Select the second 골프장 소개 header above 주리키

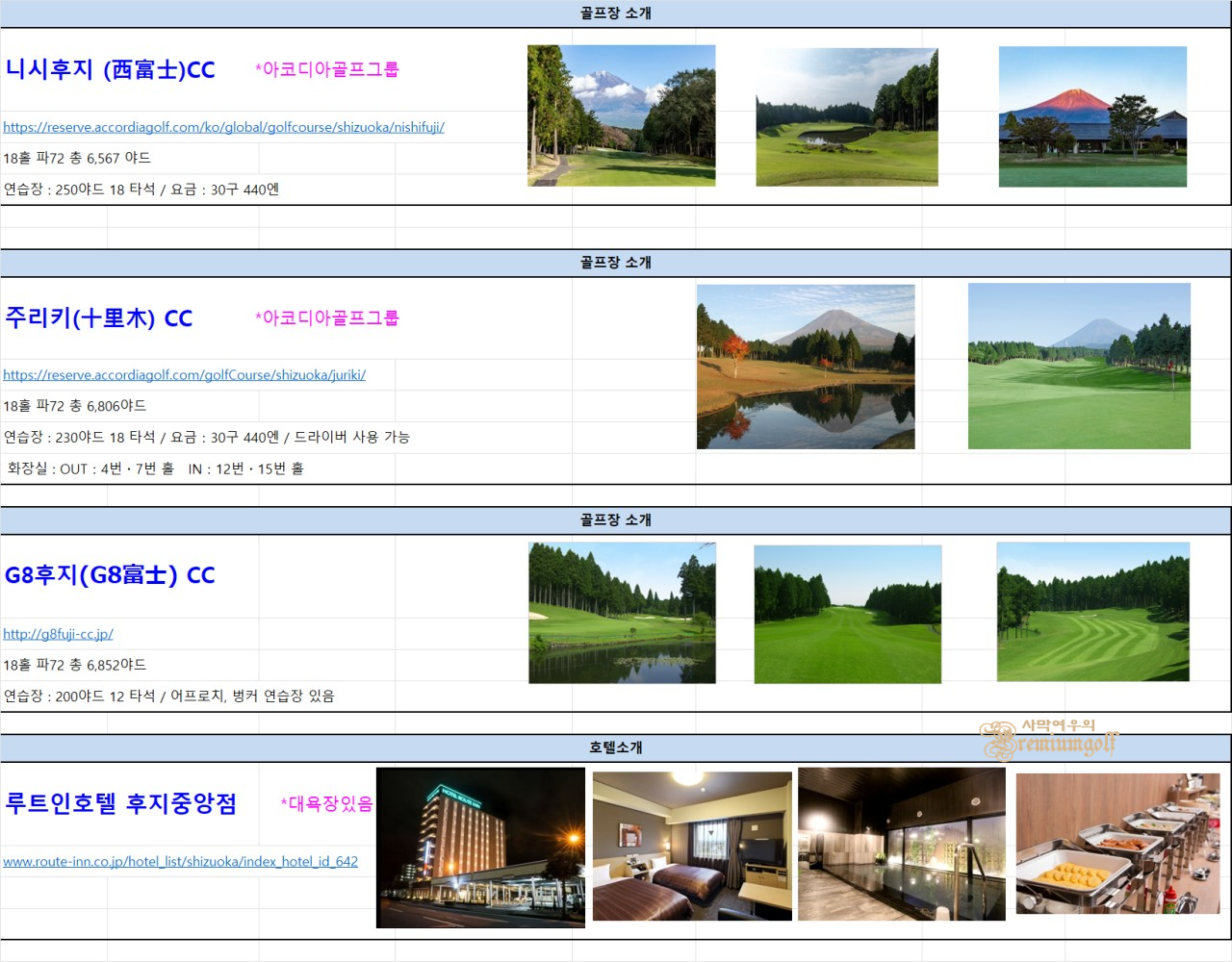[616, 263]
